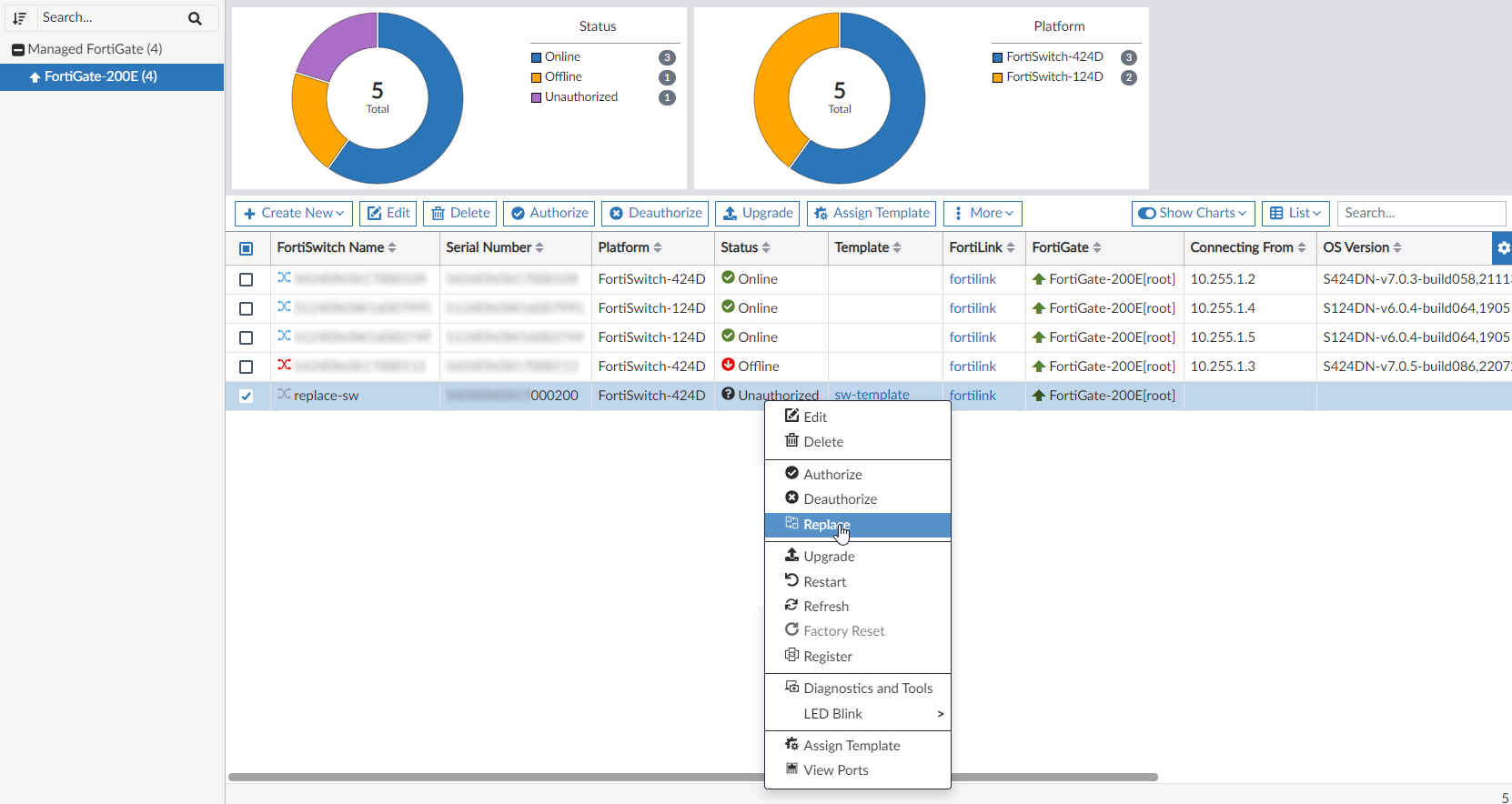This screenshot has width=1512, height=804.
Task: Check the row with Connecting From 10.255.1.2
Action: (247, 280)
